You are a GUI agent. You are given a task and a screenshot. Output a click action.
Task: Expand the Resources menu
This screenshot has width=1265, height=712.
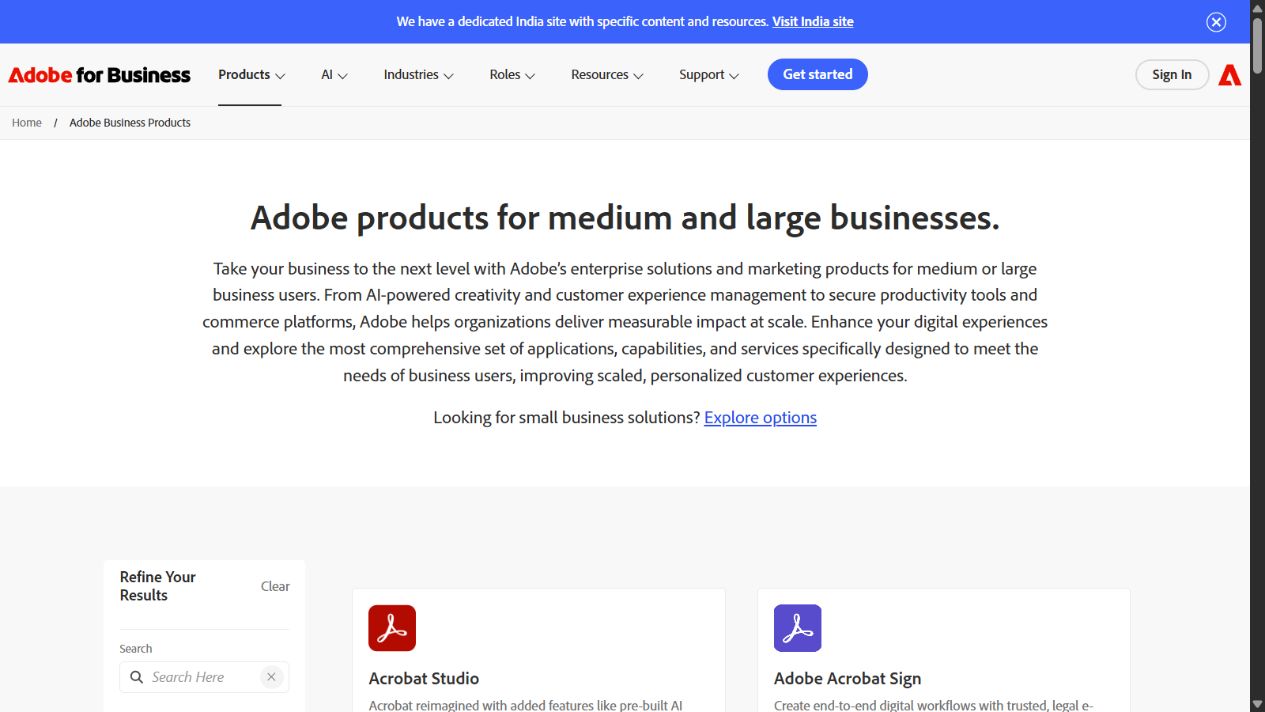point(607,75)
